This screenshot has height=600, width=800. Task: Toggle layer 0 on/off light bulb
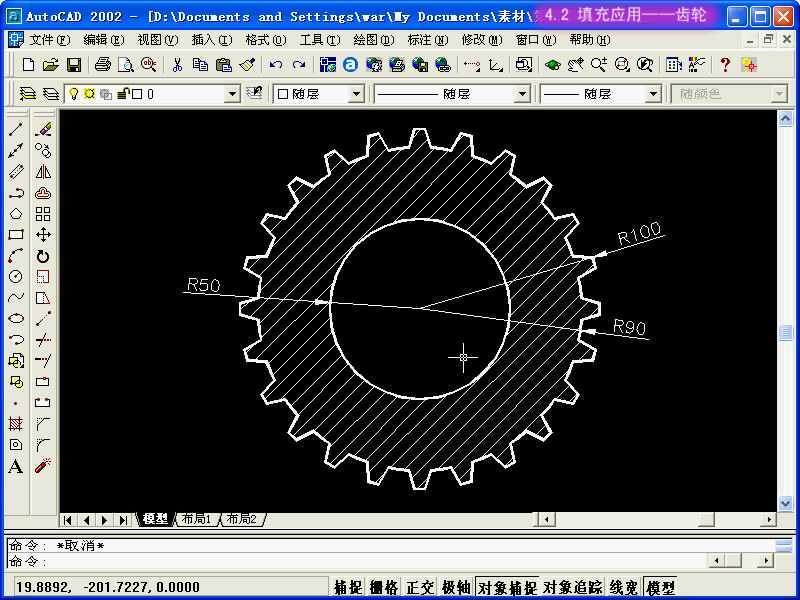click(73, 94)
